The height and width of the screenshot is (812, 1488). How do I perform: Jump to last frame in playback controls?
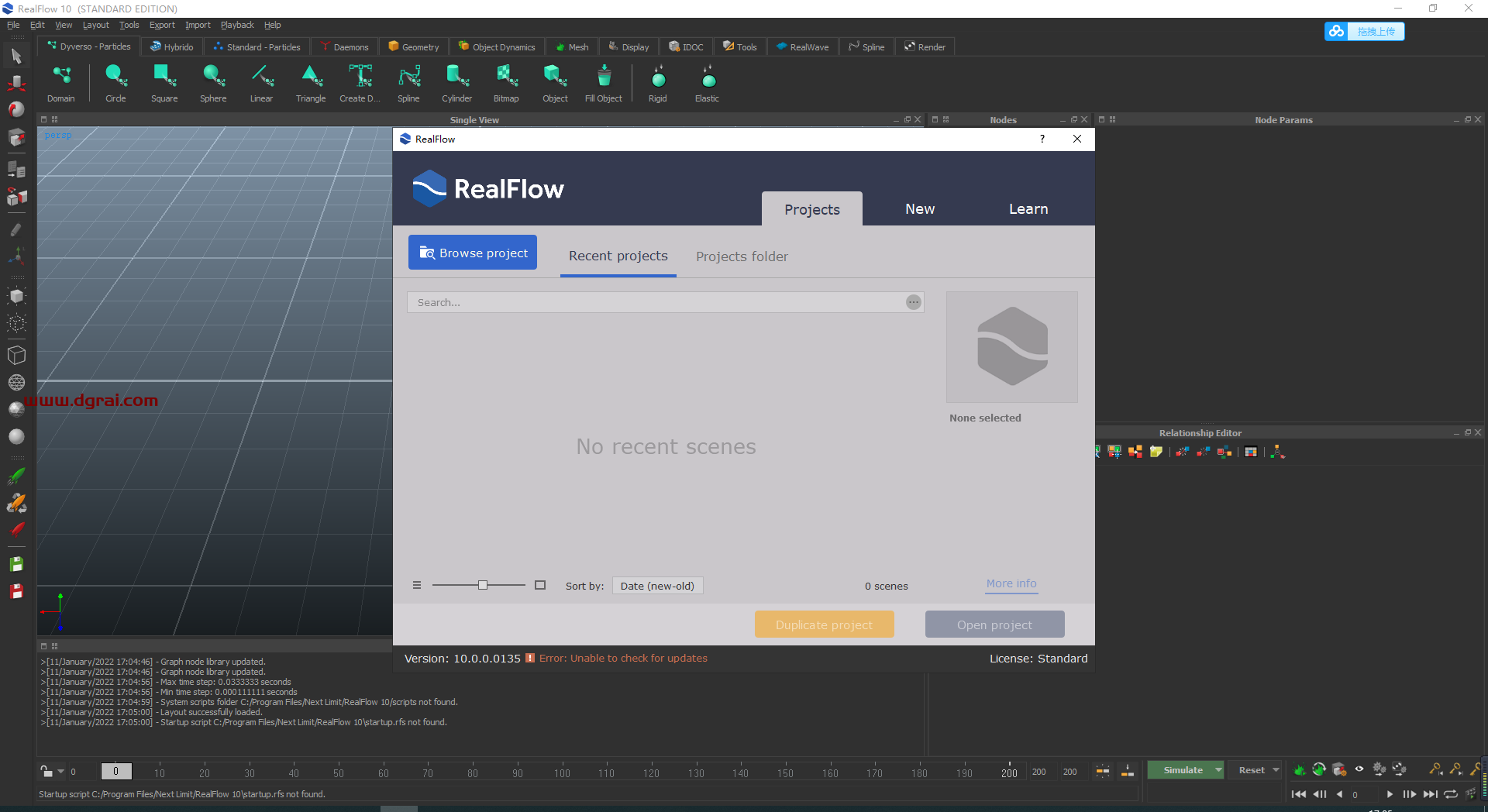1431,794
